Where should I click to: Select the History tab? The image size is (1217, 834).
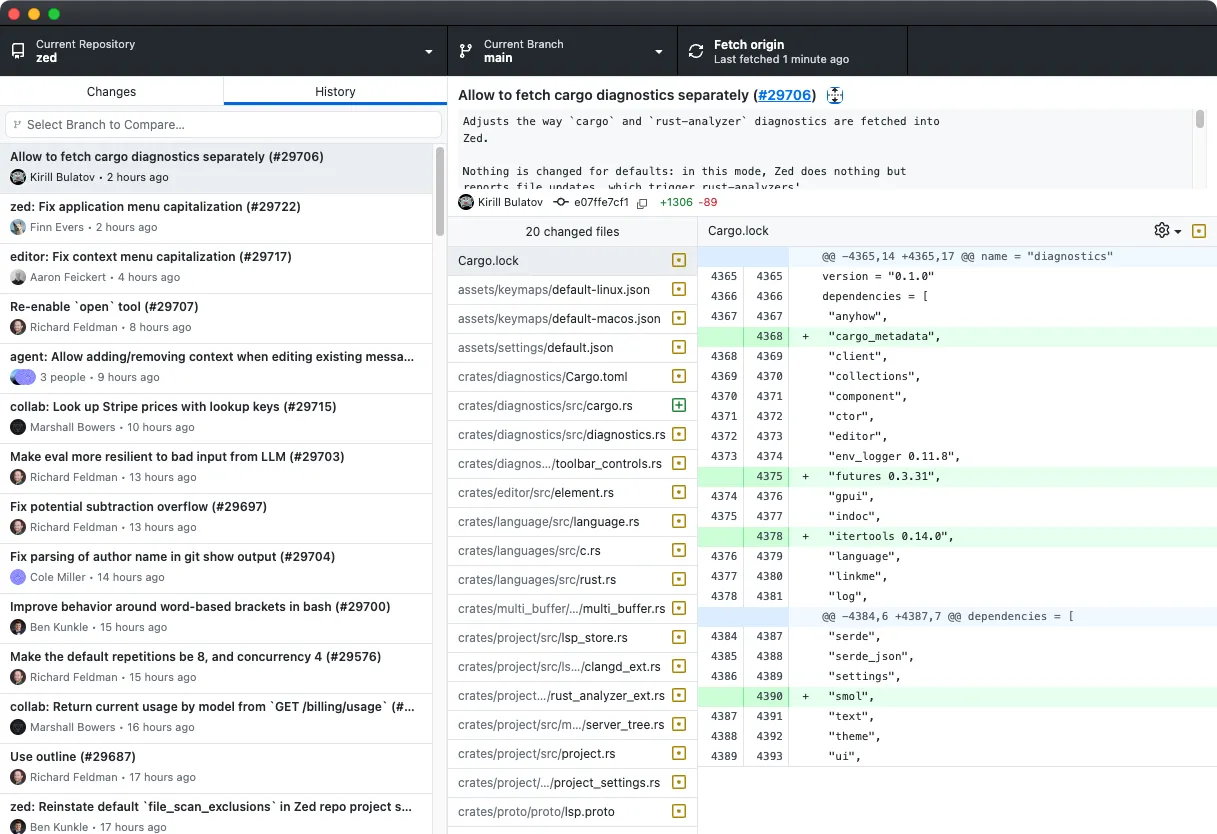334,90
